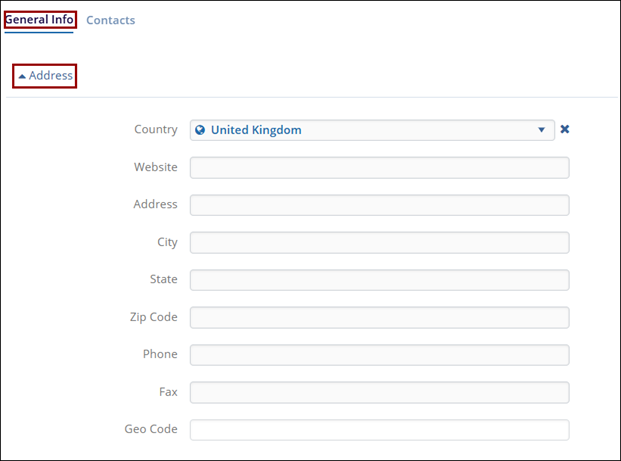Viewport: 621px width, 461px height.
Task: Select the United Kingdom country combo box
Action: pos(370,130)
